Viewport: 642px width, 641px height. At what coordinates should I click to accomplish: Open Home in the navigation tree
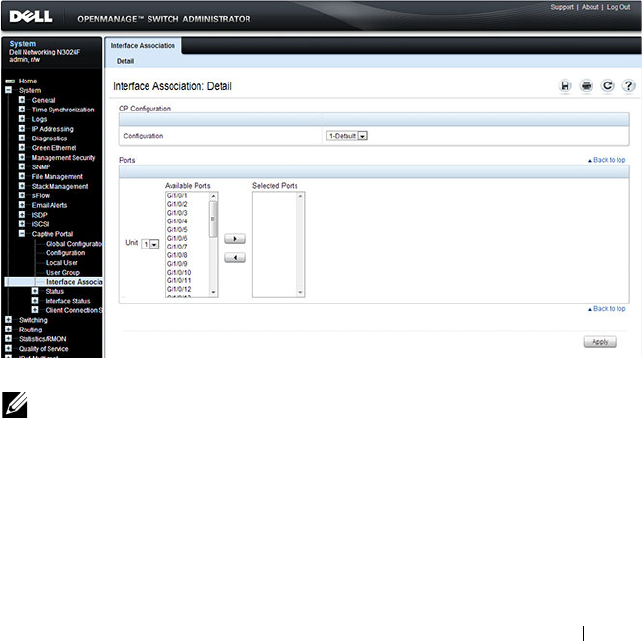coord(28,81)
